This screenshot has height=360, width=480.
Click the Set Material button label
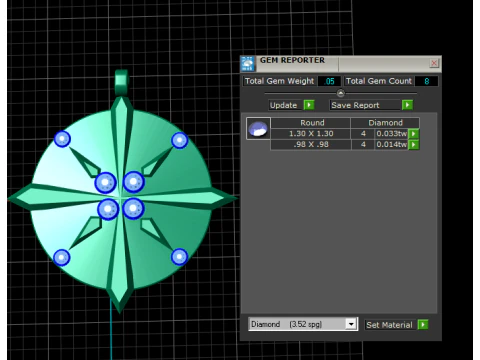(x=389, y=325)
